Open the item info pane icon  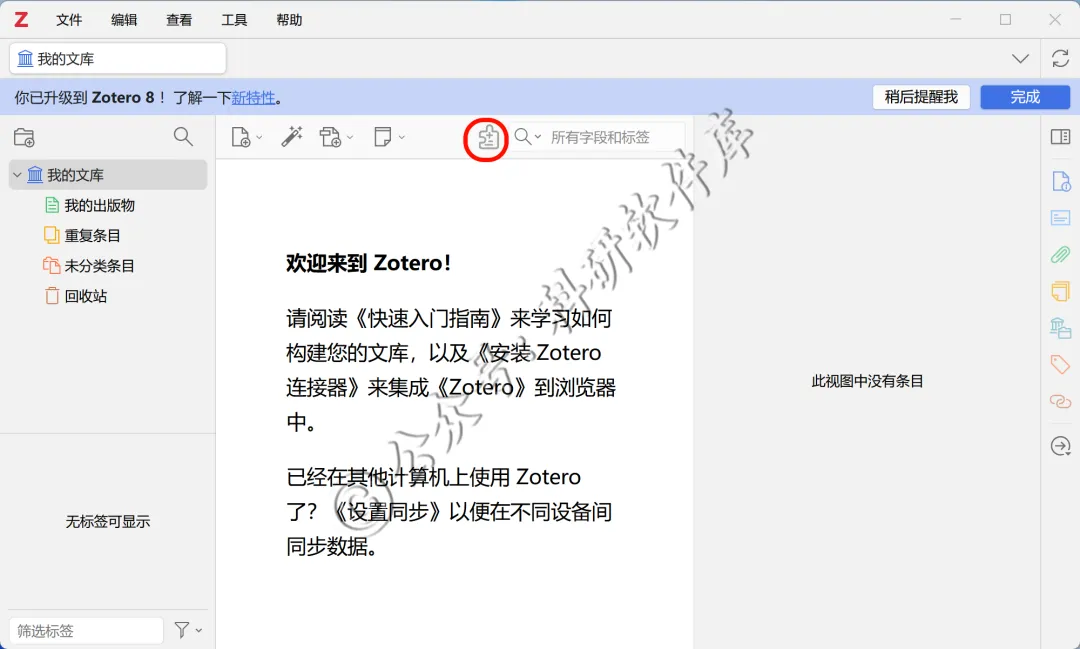1061,181
